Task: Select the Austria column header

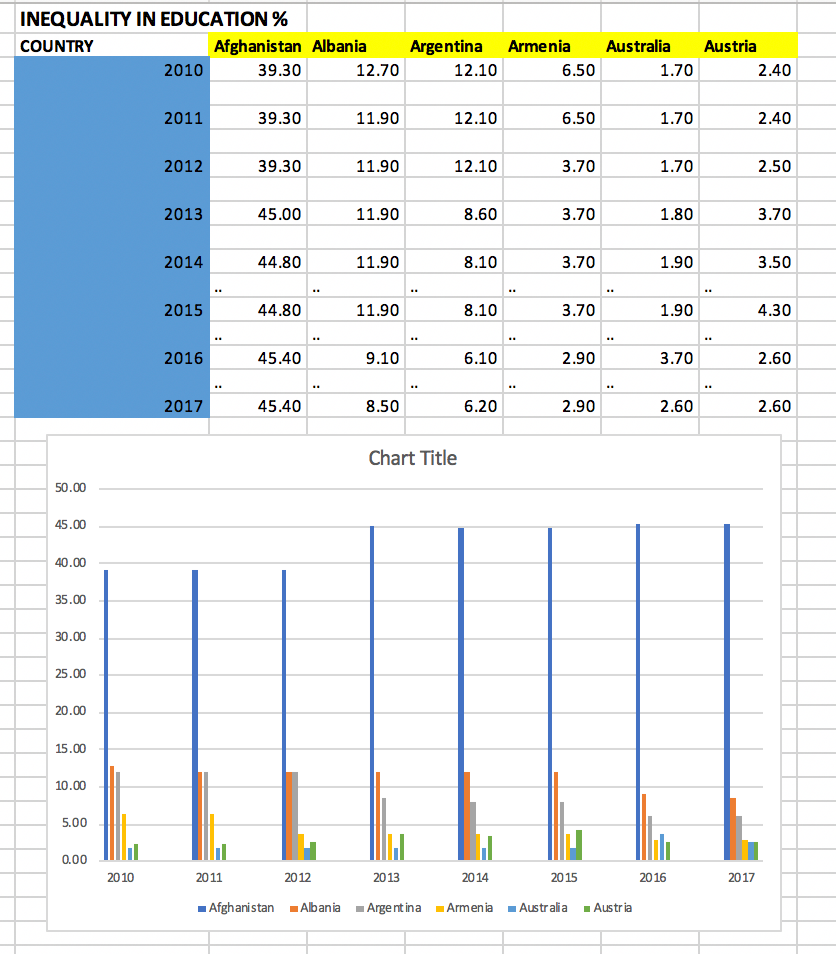Action: 748,46
